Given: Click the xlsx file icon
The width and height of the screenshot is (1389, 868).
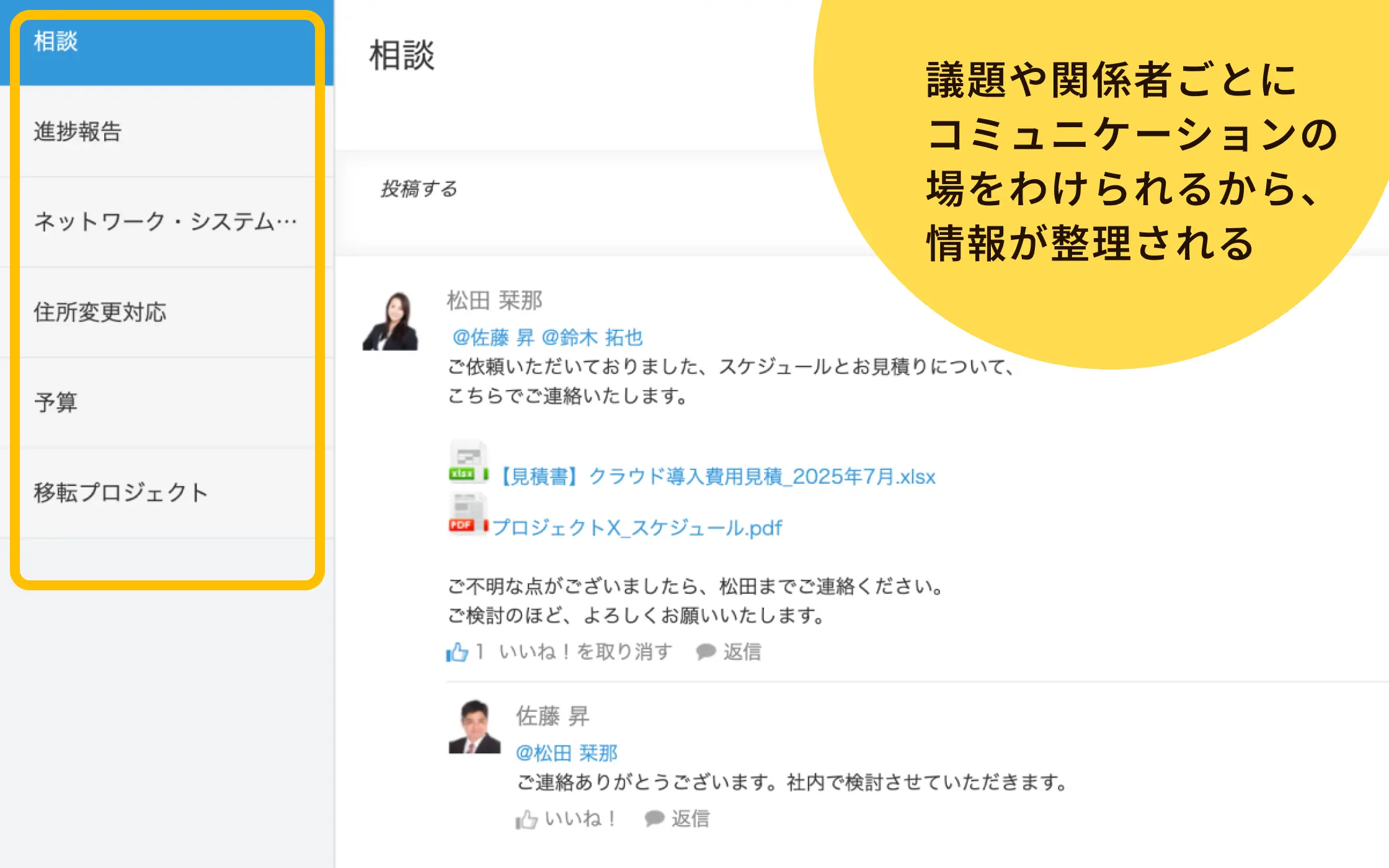Looking at the screenshot, I should click(x=468, y=463).
